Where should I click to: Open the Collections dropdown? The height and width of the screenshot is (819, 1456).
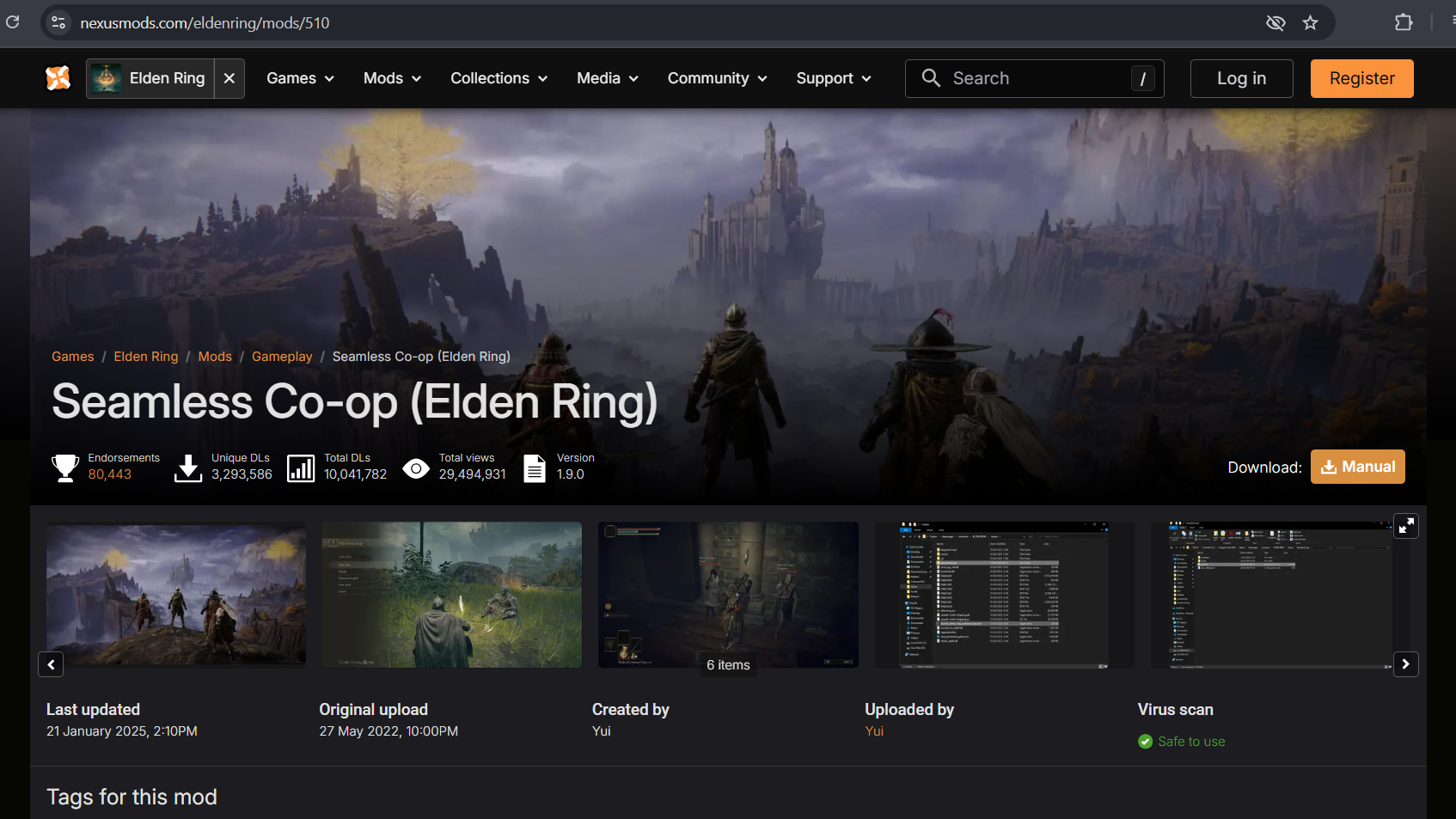coord(499,78)
